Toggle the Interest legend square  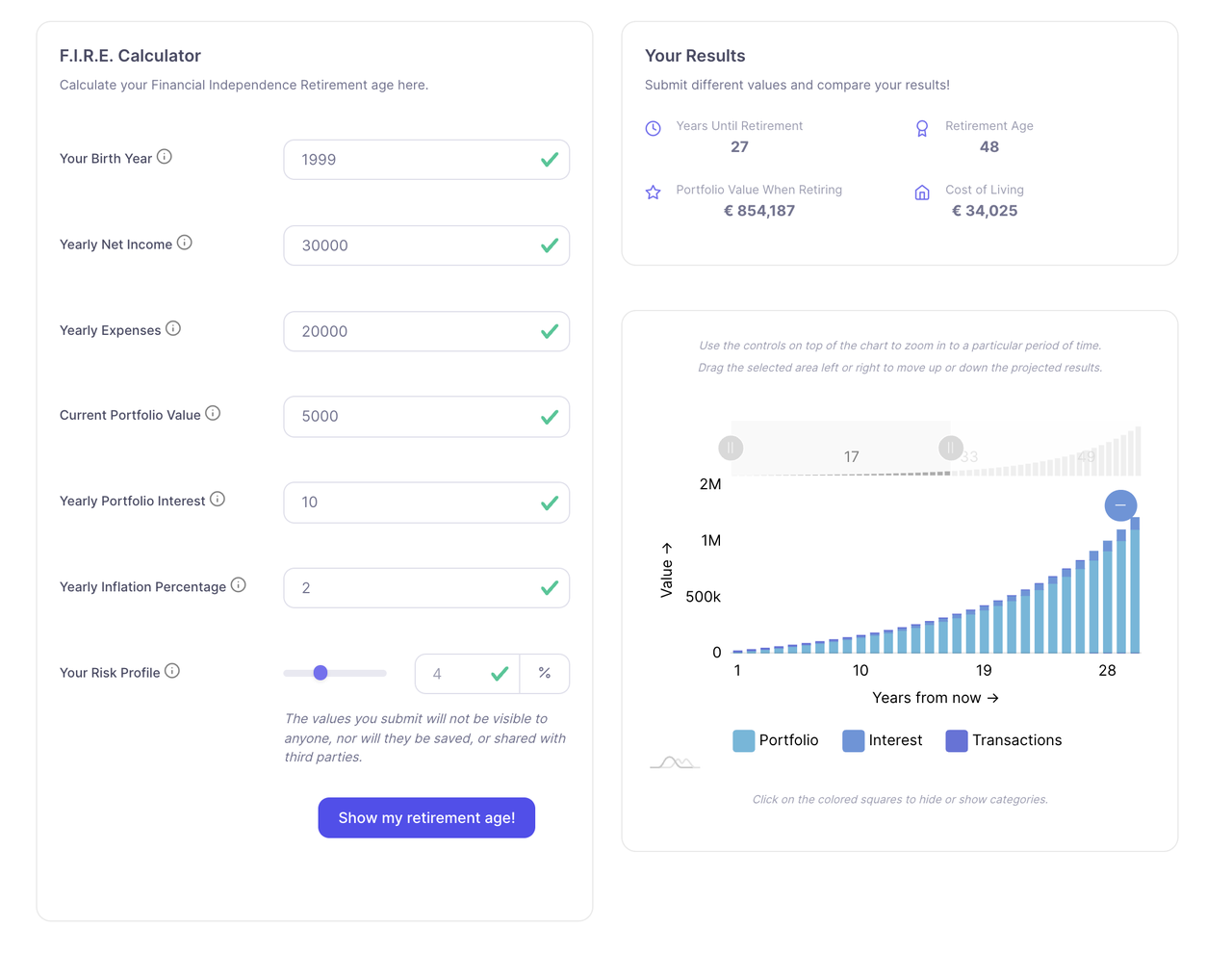[x=853, y=740]
